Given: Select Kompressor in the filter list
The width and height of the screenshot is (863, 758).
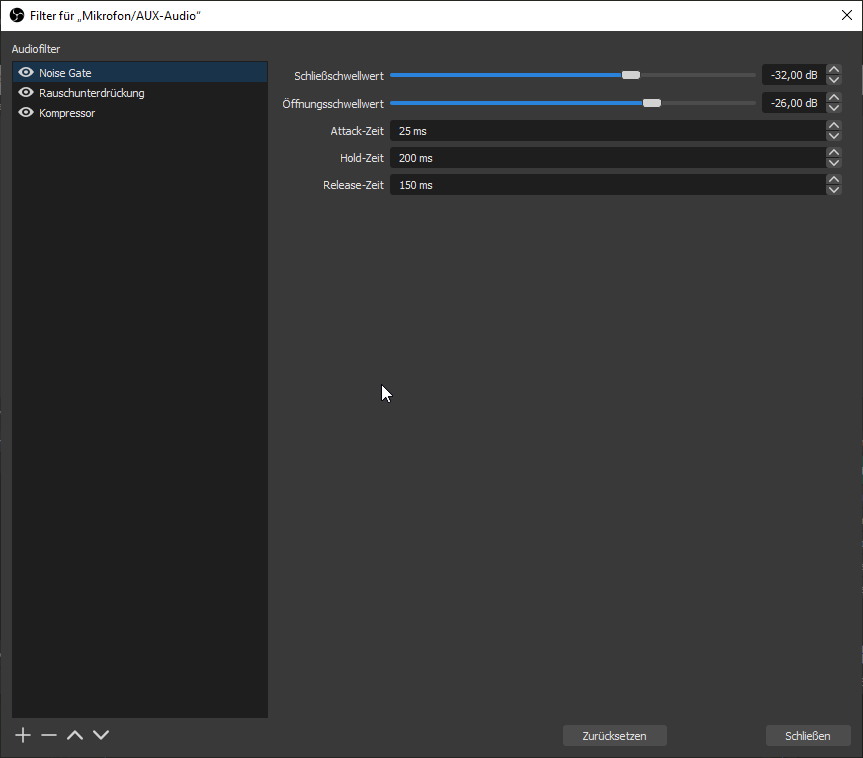Looking at the screenshot, I should coord(67,113).
